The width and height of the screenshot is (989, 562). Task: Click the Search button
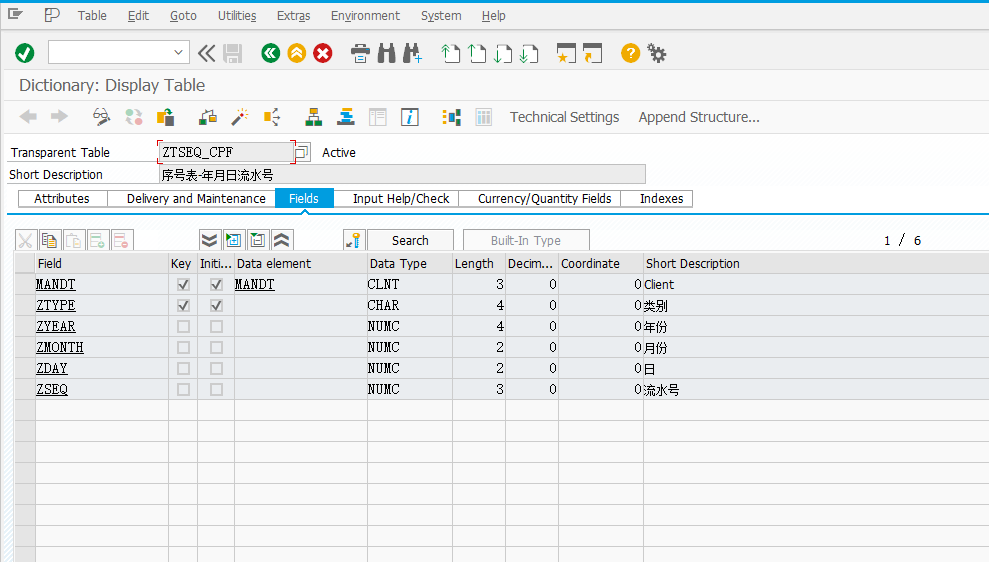click(x=410, y=240)
